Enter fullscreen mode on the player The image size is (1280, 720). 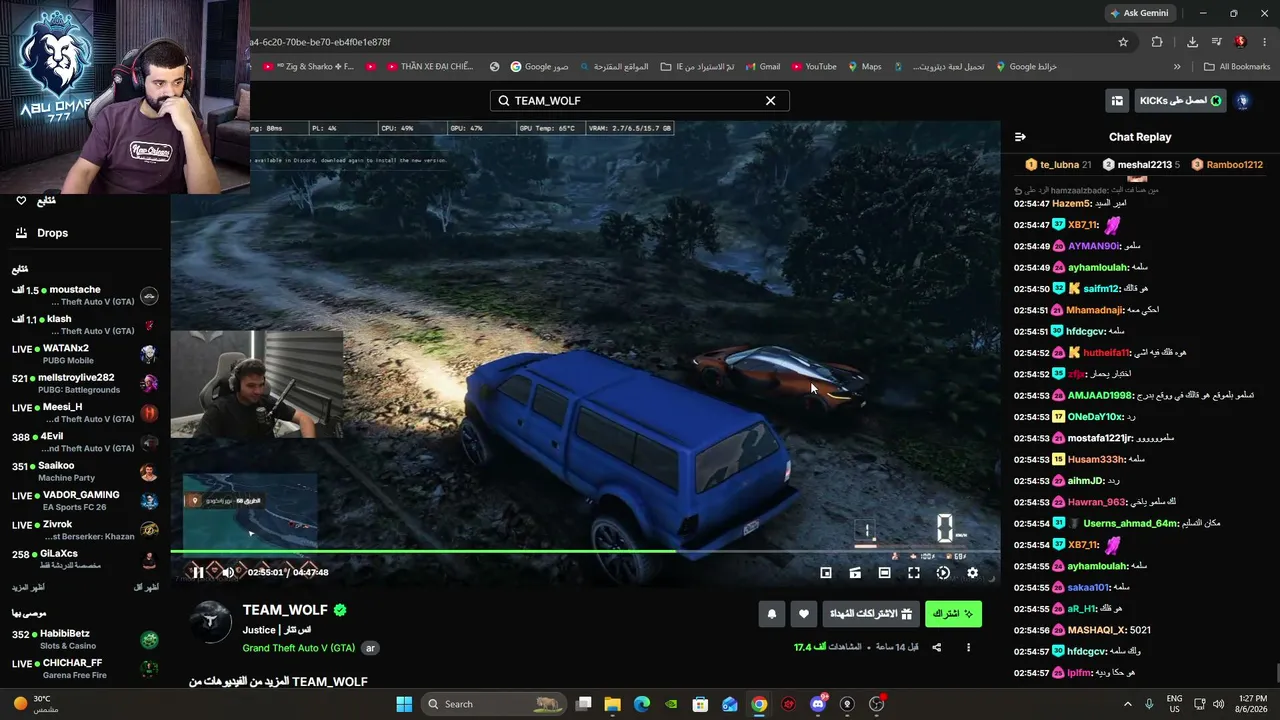[x=913, y=573]
